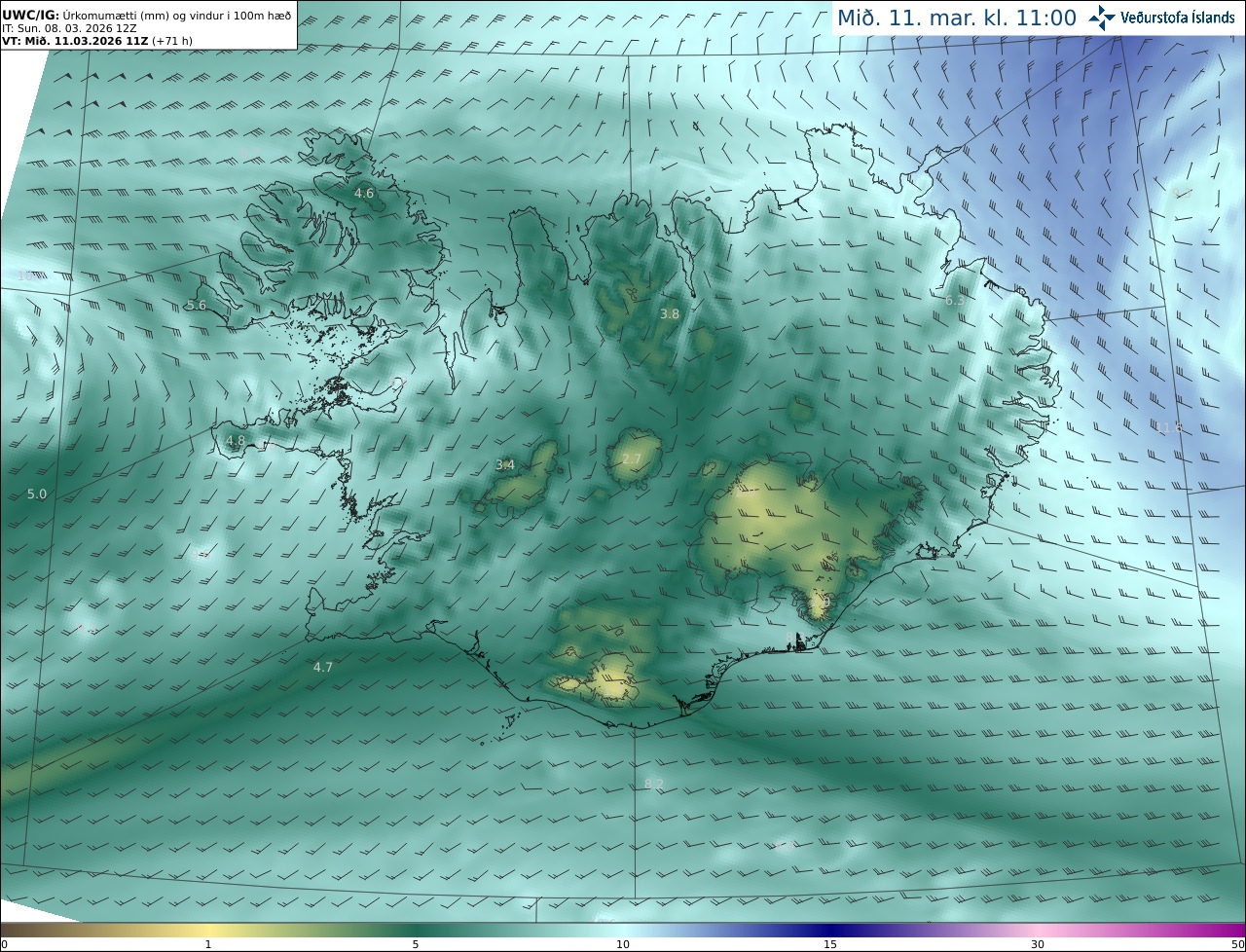The width and height of the screenshot is (1246, 952).
Task: Click the map value 4.6 in the Westfjords
Action: (x=364, y=194)
